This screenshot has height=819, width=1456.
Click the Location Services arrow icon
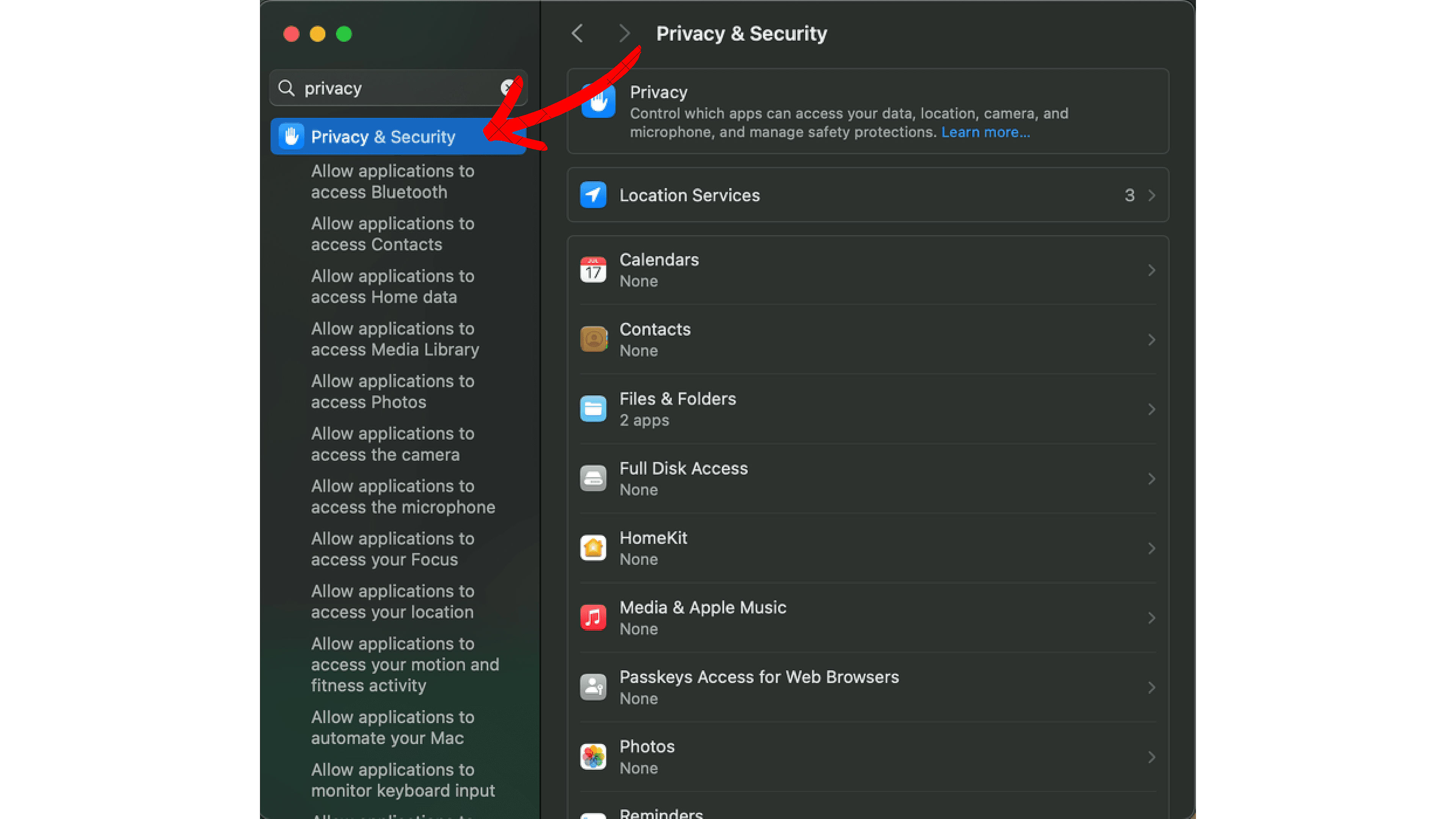(593, 195)
